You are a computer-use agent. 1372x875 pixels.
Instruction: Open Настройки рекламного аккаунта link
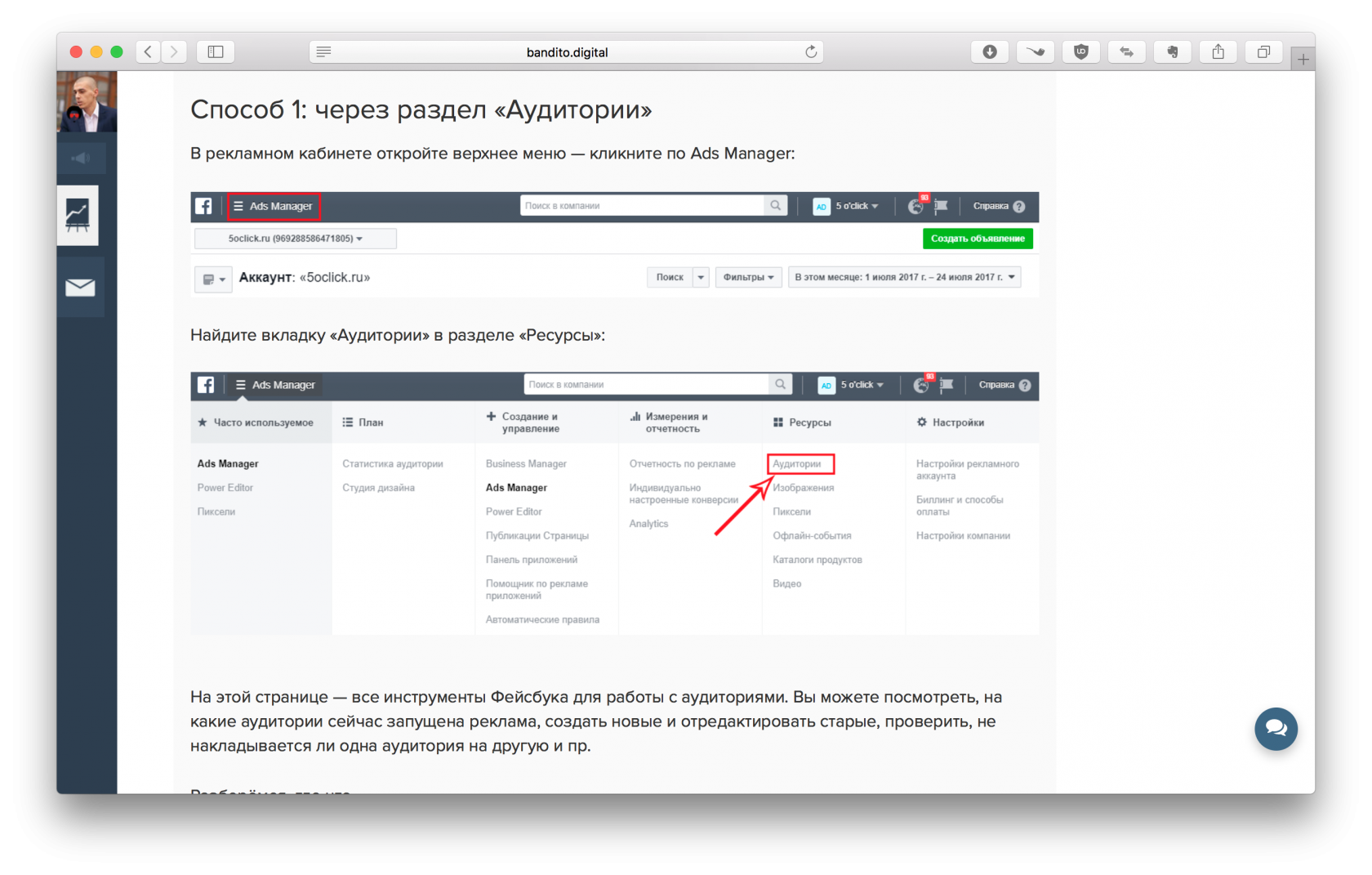click(968, 470)
